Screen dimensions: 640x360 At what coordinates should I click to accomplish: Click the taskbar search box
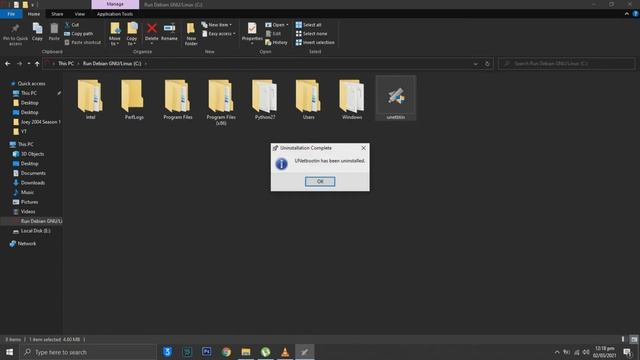(88, 352)
